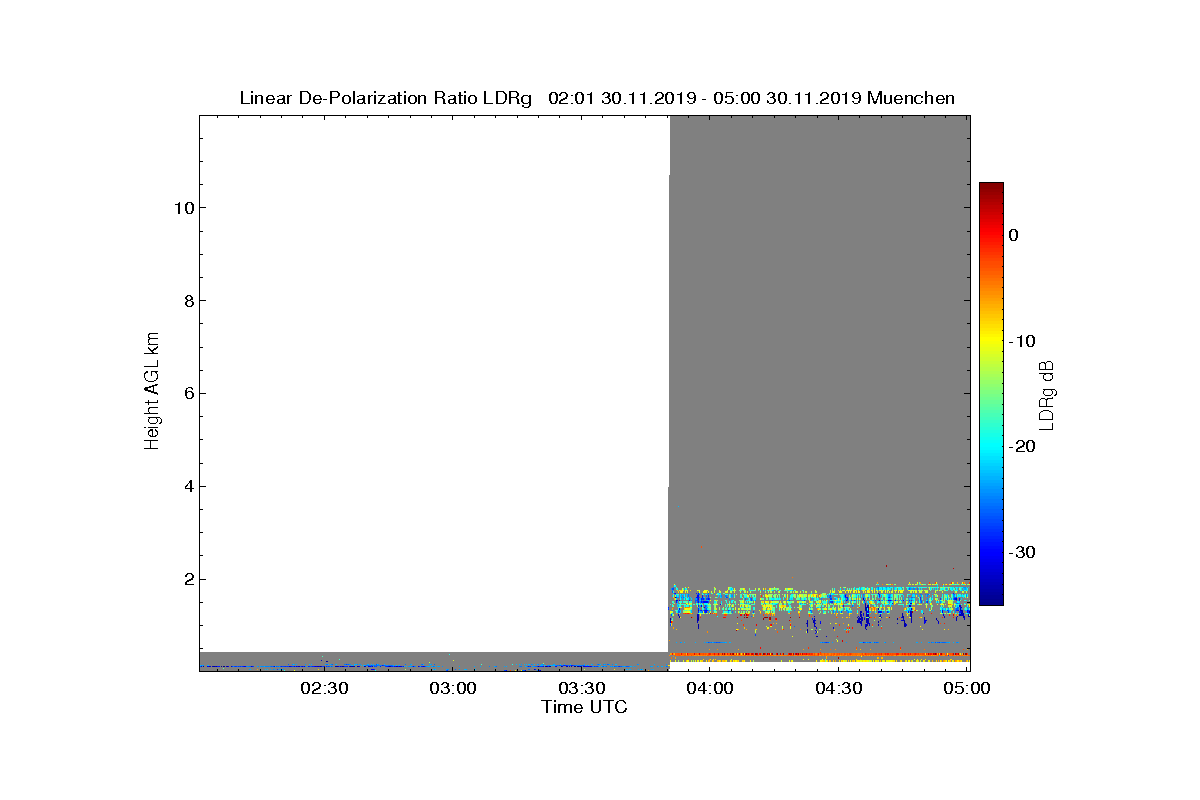Screen dimensions: 1200x800
Task: Click the red-orange band near the ground after 04:00
Action: pos(819,655)
